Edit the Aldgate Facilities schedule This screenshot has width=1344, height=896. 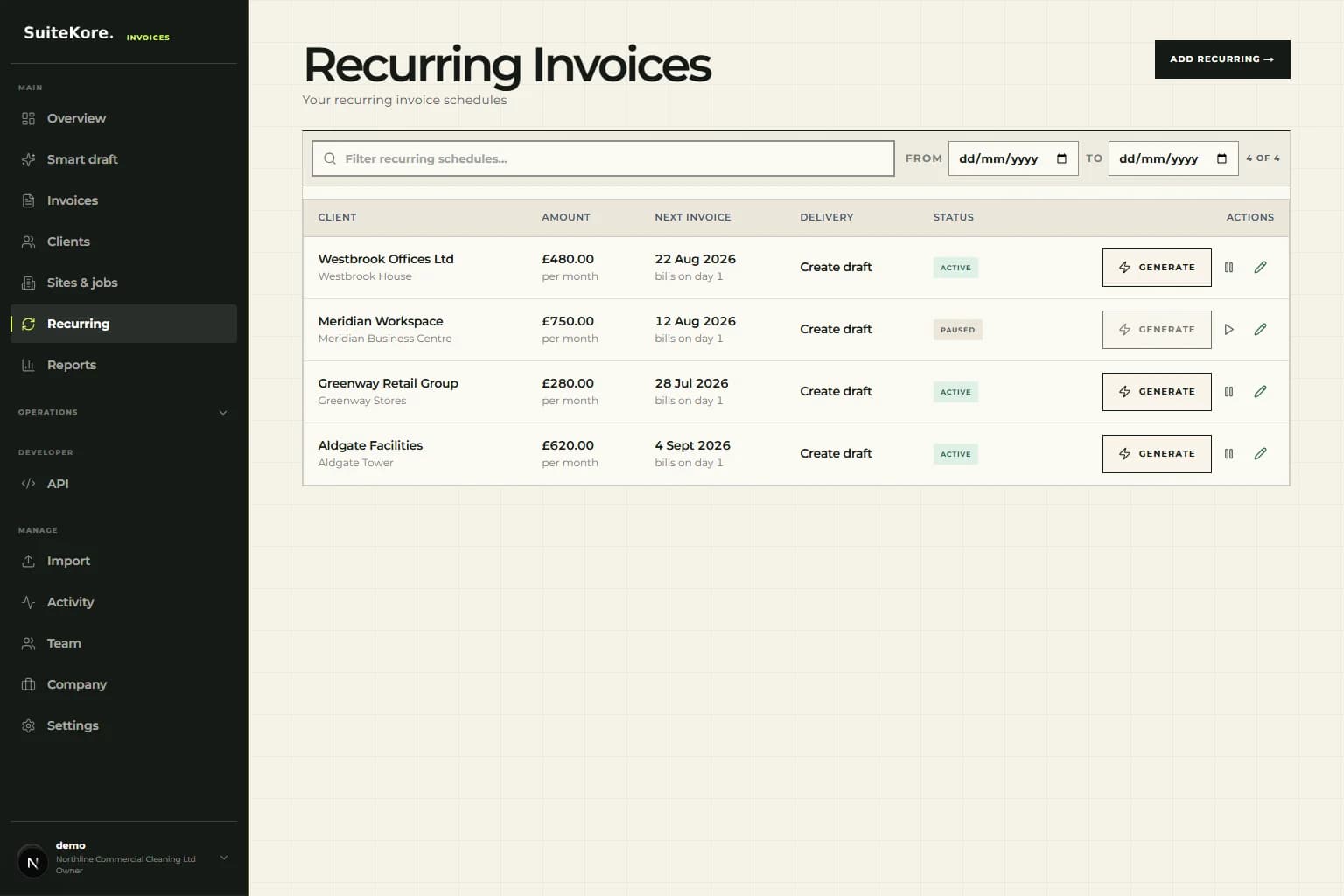coord(1260,454)
